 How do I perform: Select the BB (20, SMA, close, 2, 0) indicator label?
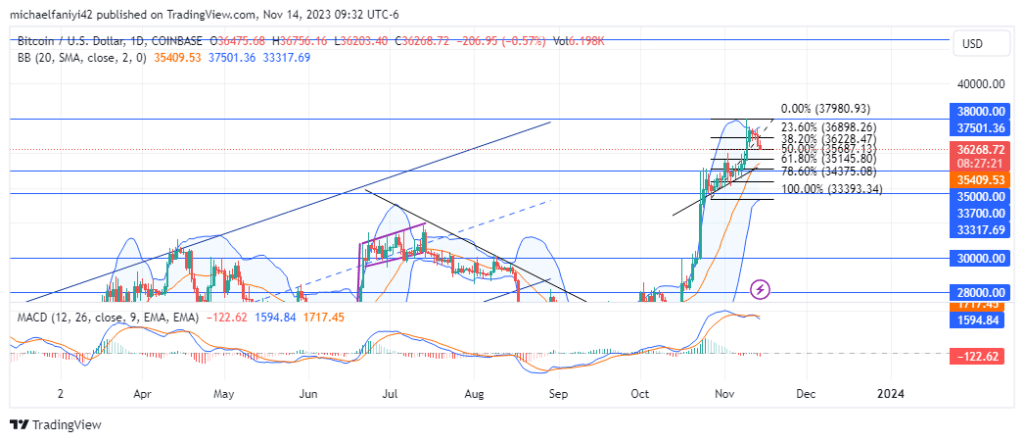82,57
